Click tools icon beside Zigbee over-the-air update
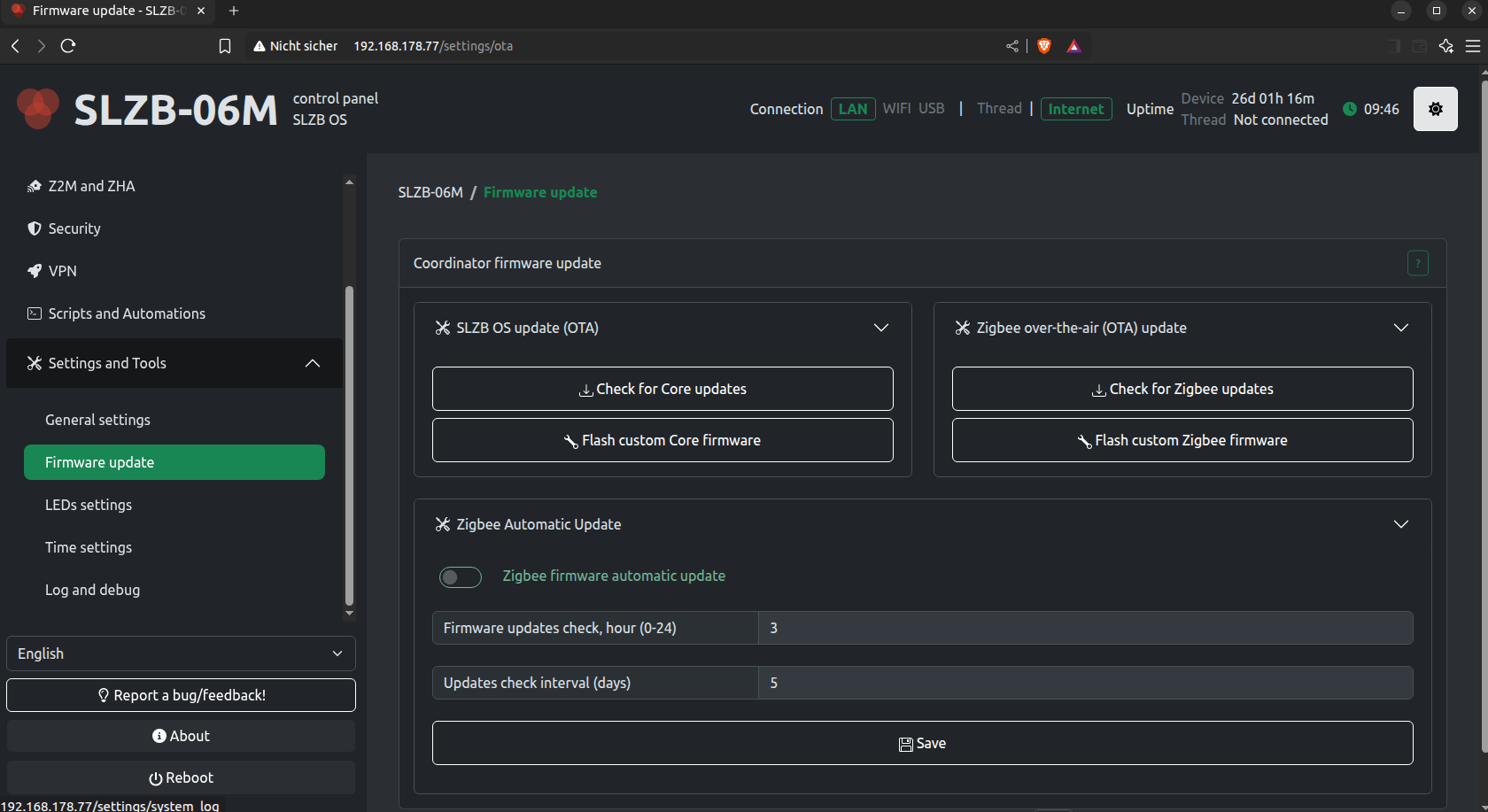The width and height of the screenshot is (1488, 812). point(963,328)
